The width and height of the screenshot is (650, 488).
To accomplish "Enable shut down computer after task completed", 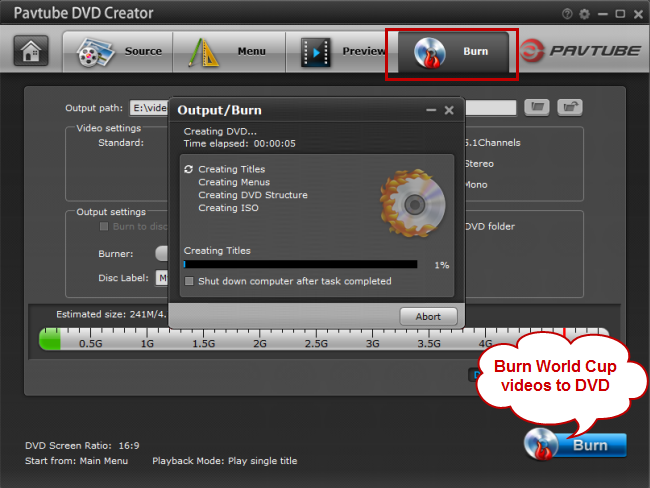I will [189, 281].
